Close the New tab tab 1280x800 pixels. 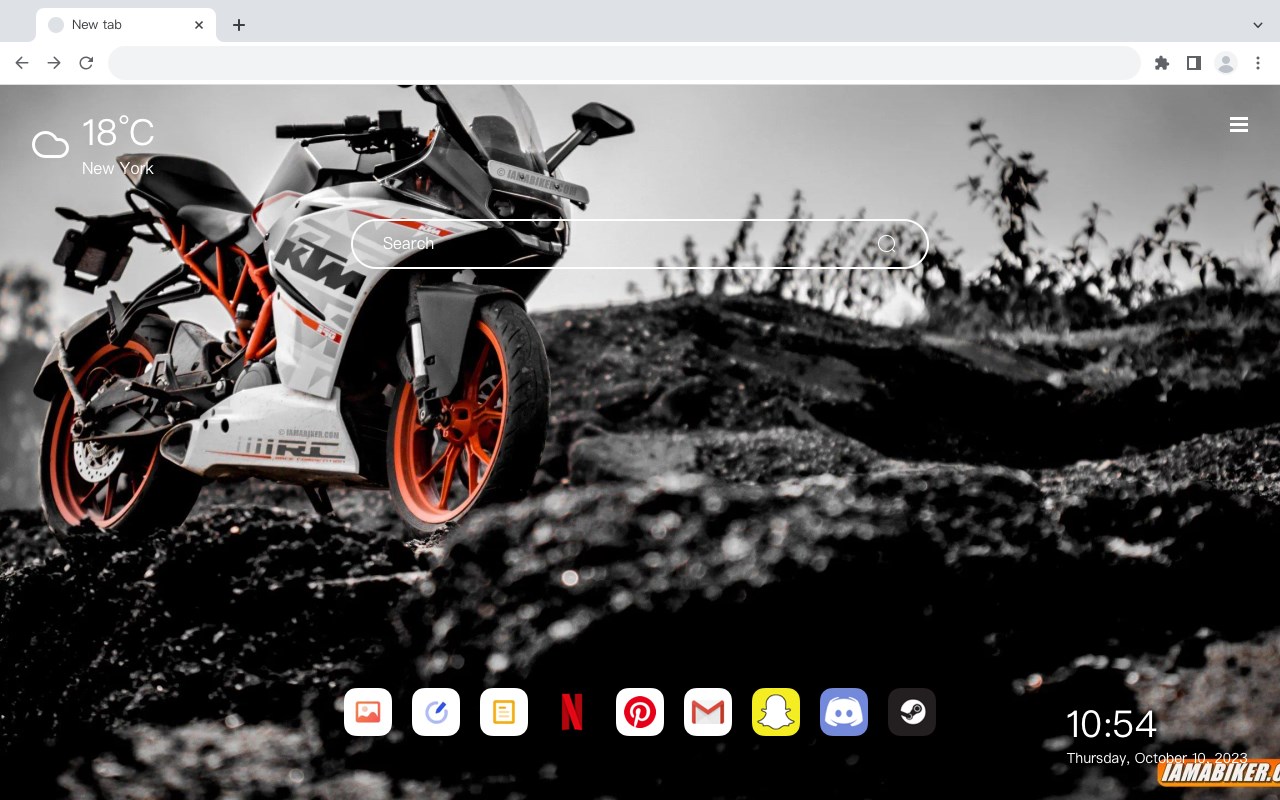click(x=199, y=25)
